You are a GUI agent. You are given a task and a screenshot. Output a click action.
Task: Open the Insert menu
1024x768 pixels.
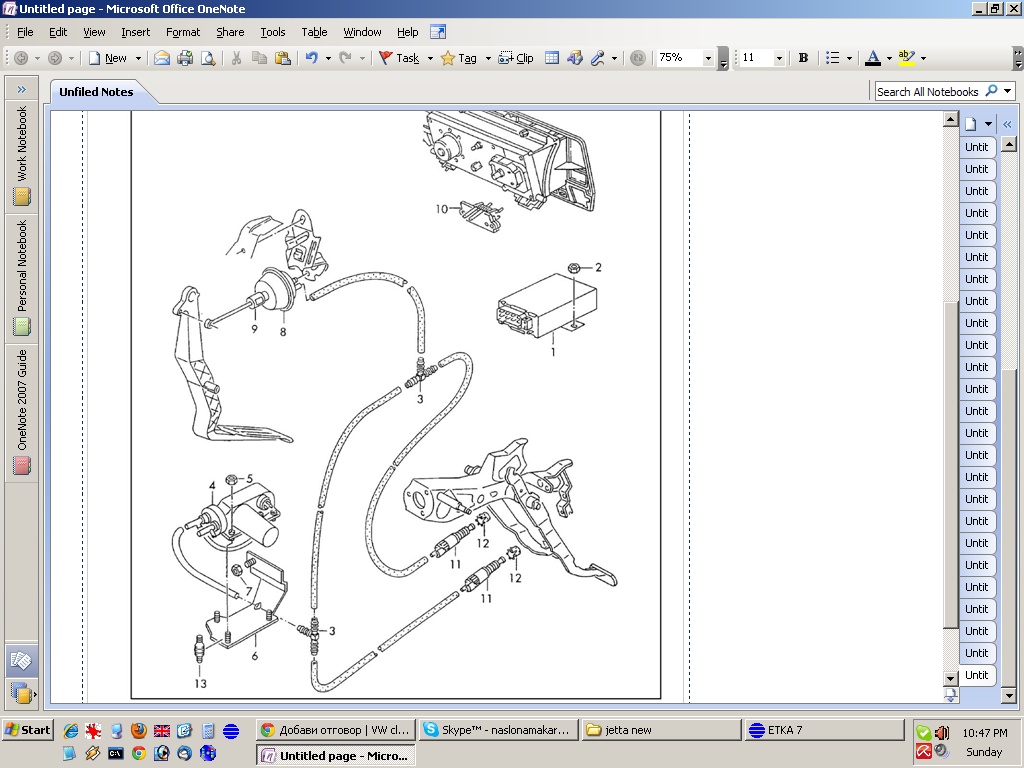coord(135,32)
